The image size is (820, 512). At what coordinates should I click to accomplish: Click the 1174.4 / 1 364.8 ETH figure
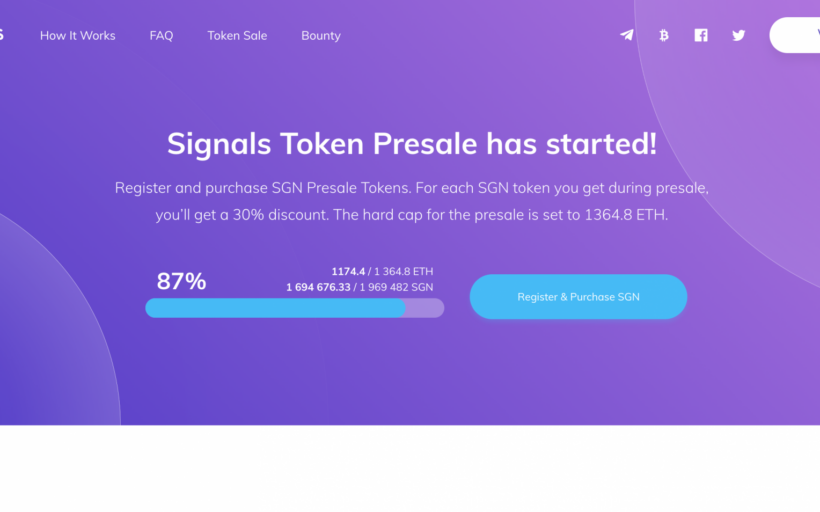point(382,271)
